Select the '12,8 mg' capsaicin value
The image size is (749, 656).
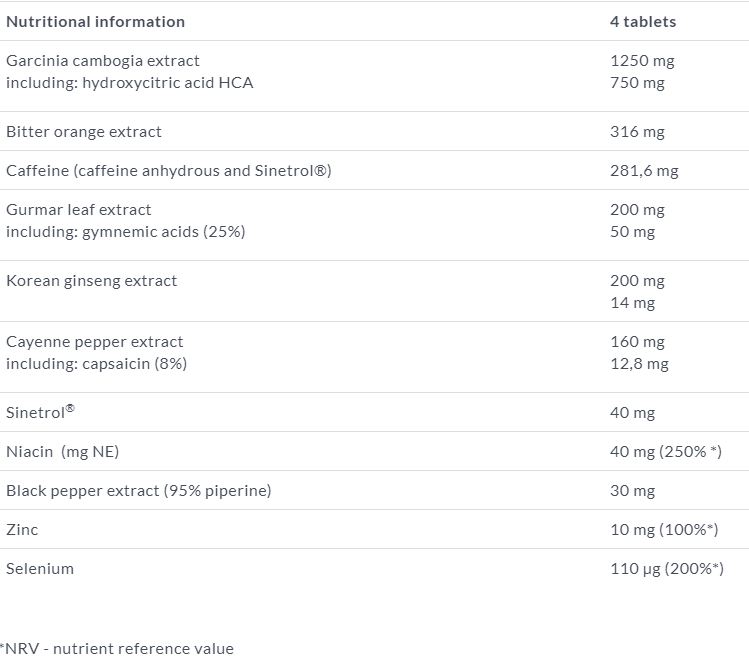pos(639,363)
